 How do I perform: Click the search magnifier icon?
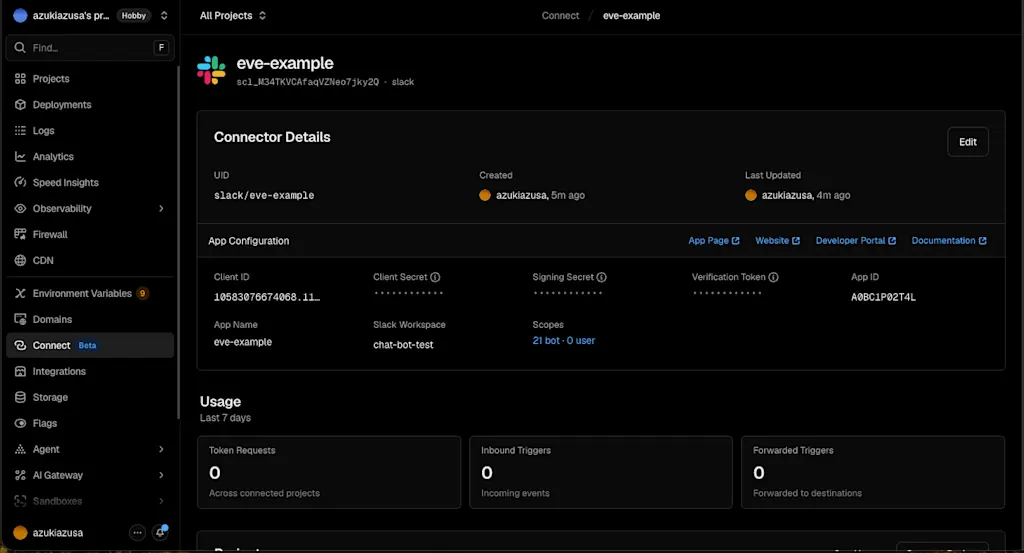[x=20, y=48]
